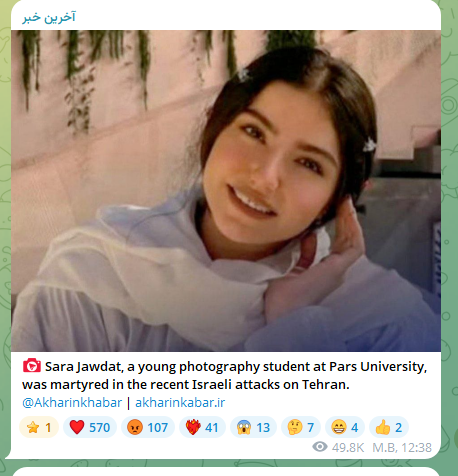Click the eye views icon
The height and width of the screenshot is (476, 458).
click(x=320, y=447)
